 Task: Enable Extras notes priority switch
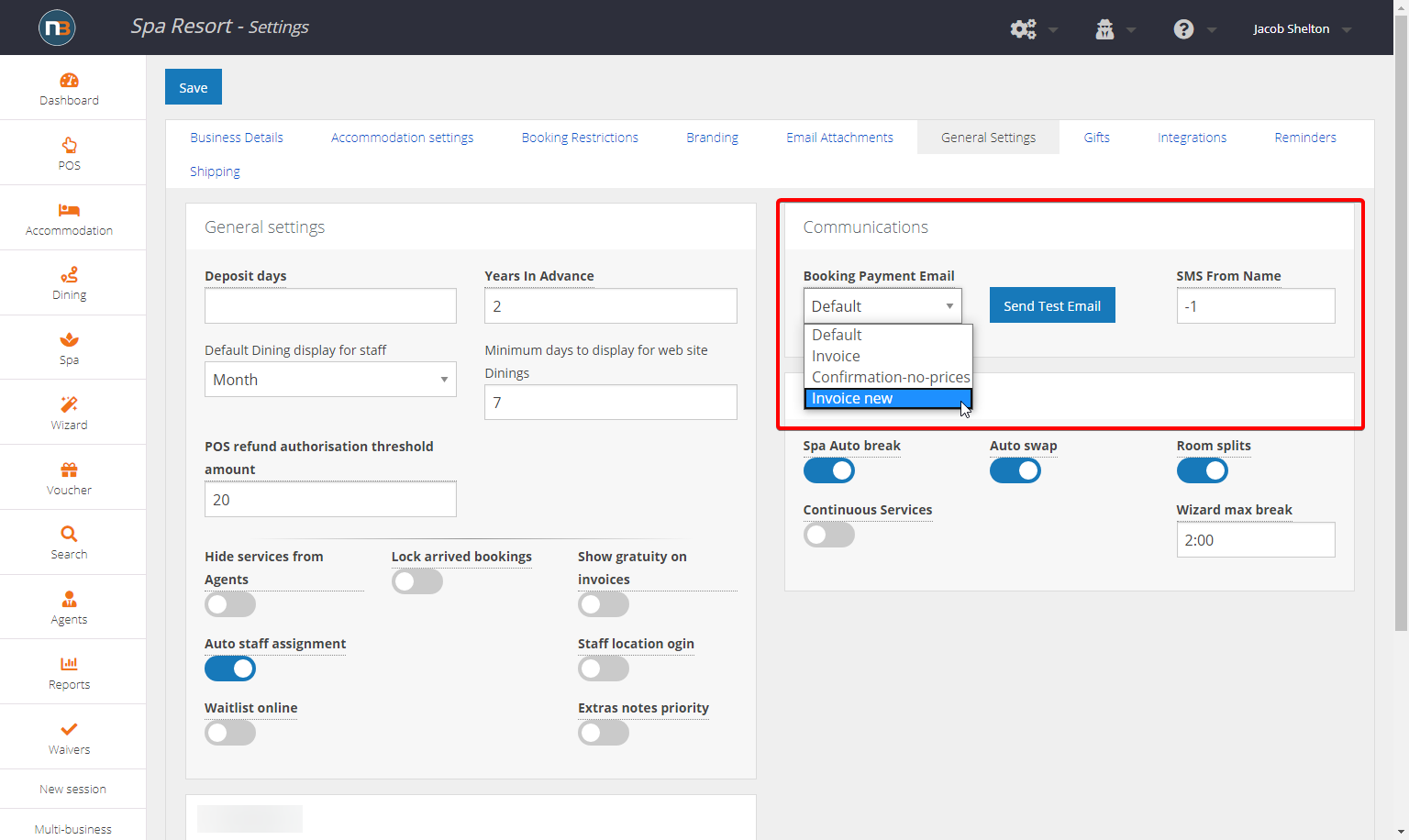point(604,733)
